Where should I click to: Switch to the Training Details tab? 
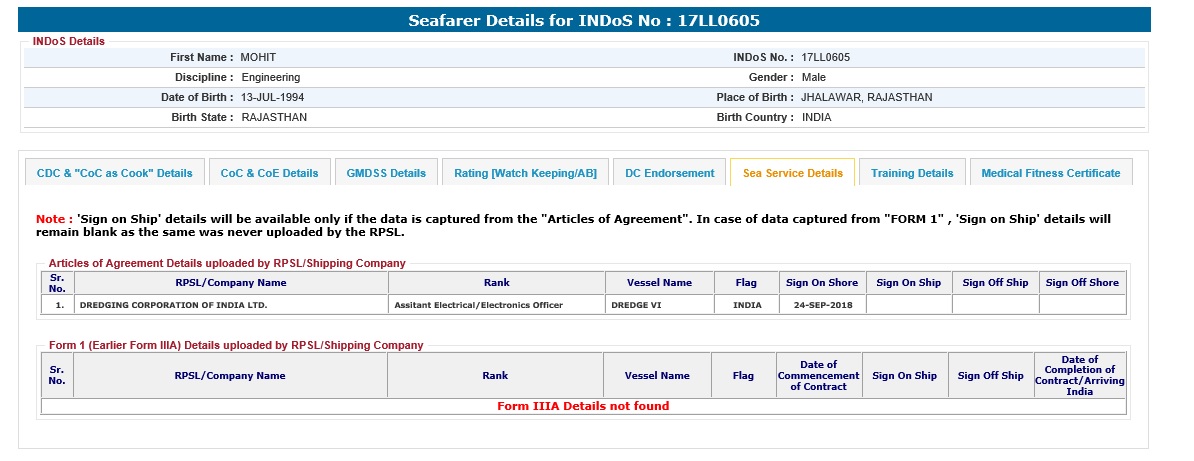click(912, 173)
